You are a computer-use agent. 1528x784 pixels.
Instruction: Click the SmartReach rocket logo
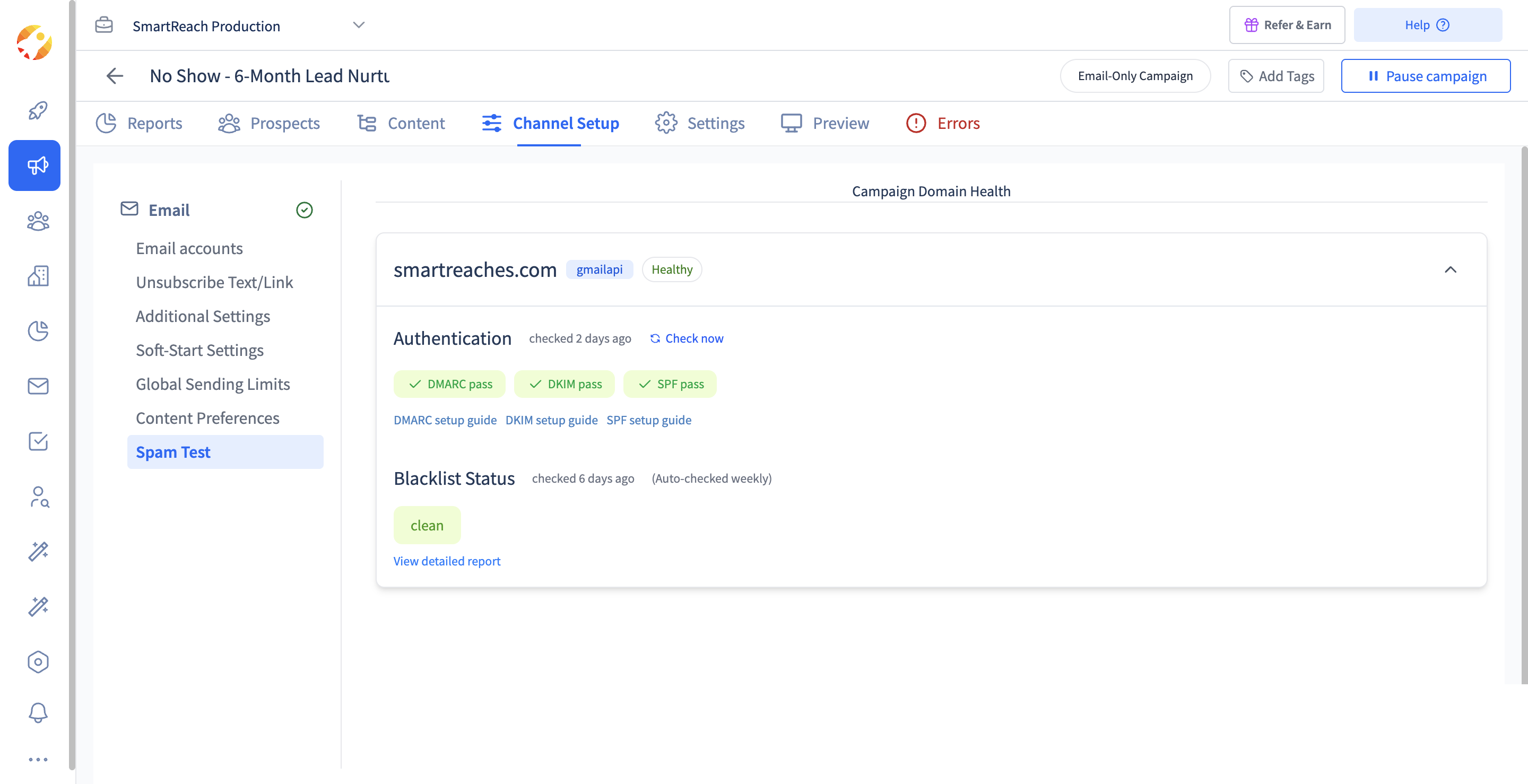34,42
